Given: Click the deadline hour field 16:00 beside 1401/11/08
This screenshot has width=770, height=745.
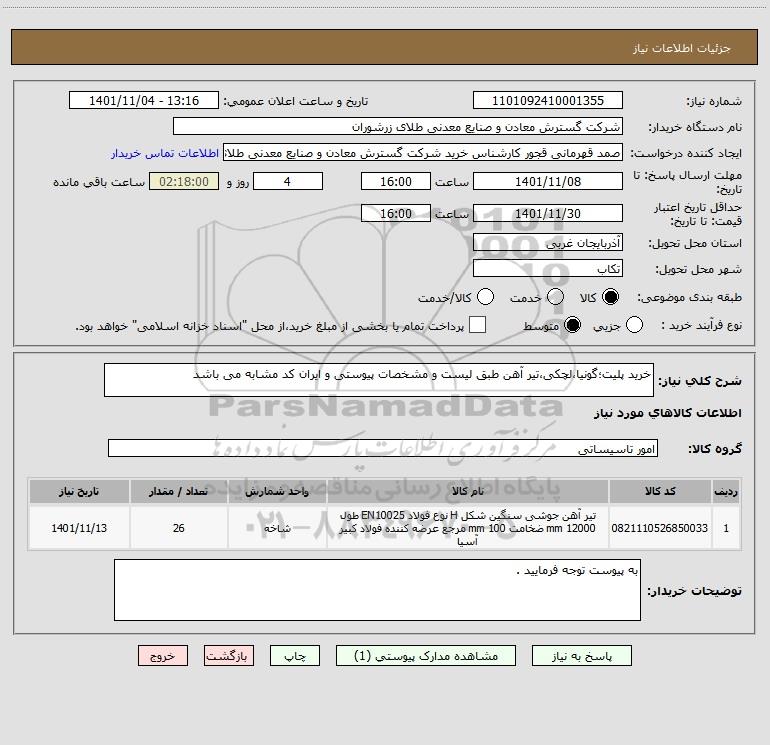Looking at the screenshot, I should click(x=396, y=181).
